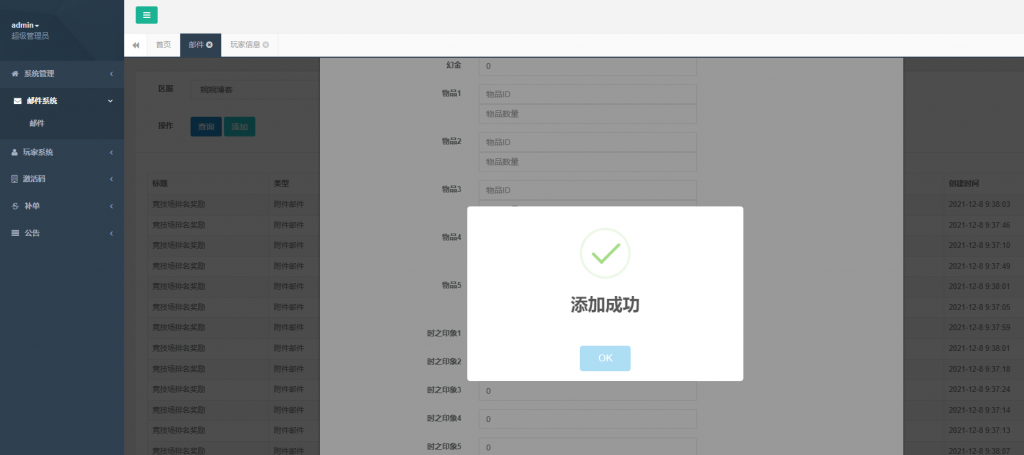Click the timestamp 2021-12-8 9:37:13
Viewport: 1024px width, 455px height.
coord(979,430)
